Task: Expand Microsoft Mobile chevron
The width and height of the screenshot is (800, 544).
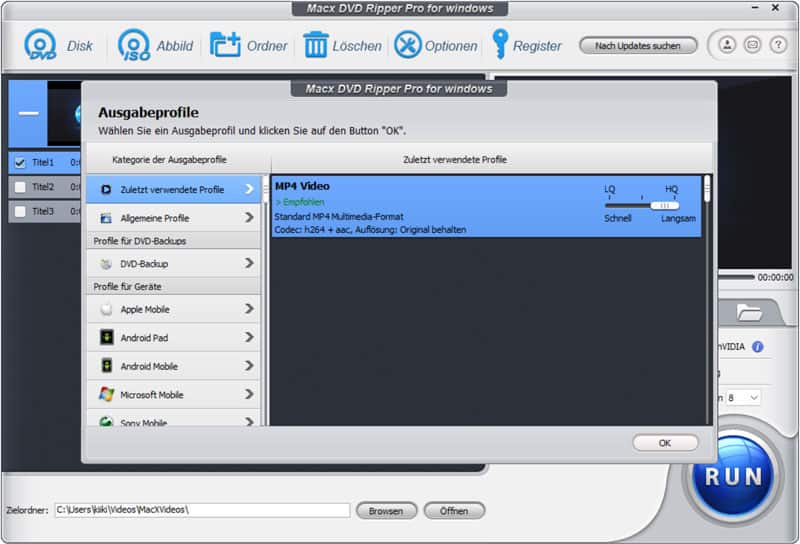Action: pyautogui.click(x=249, y=394)
